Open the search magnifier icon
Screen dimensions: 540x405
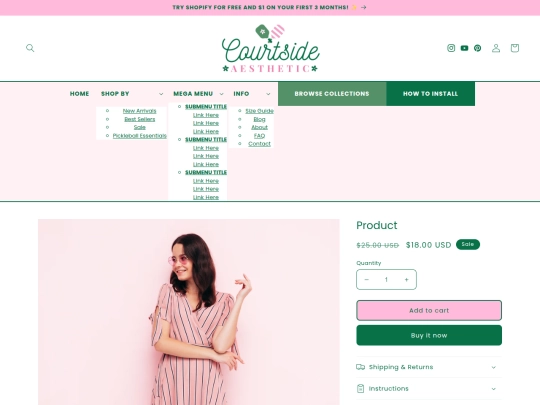tap(30, 48)
